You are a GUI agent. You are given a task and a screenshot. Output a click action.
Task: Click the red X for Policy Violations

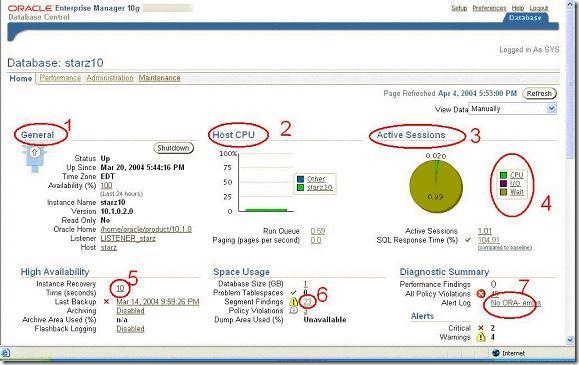tap(481, 294)
